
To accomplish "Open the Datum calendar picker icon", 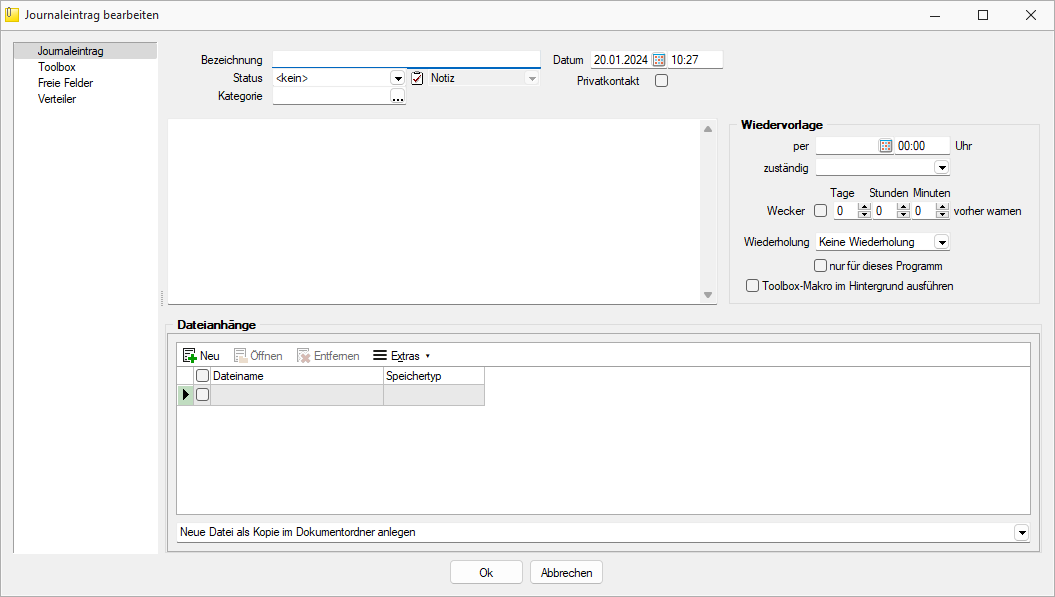I will (x=659, y=60).
